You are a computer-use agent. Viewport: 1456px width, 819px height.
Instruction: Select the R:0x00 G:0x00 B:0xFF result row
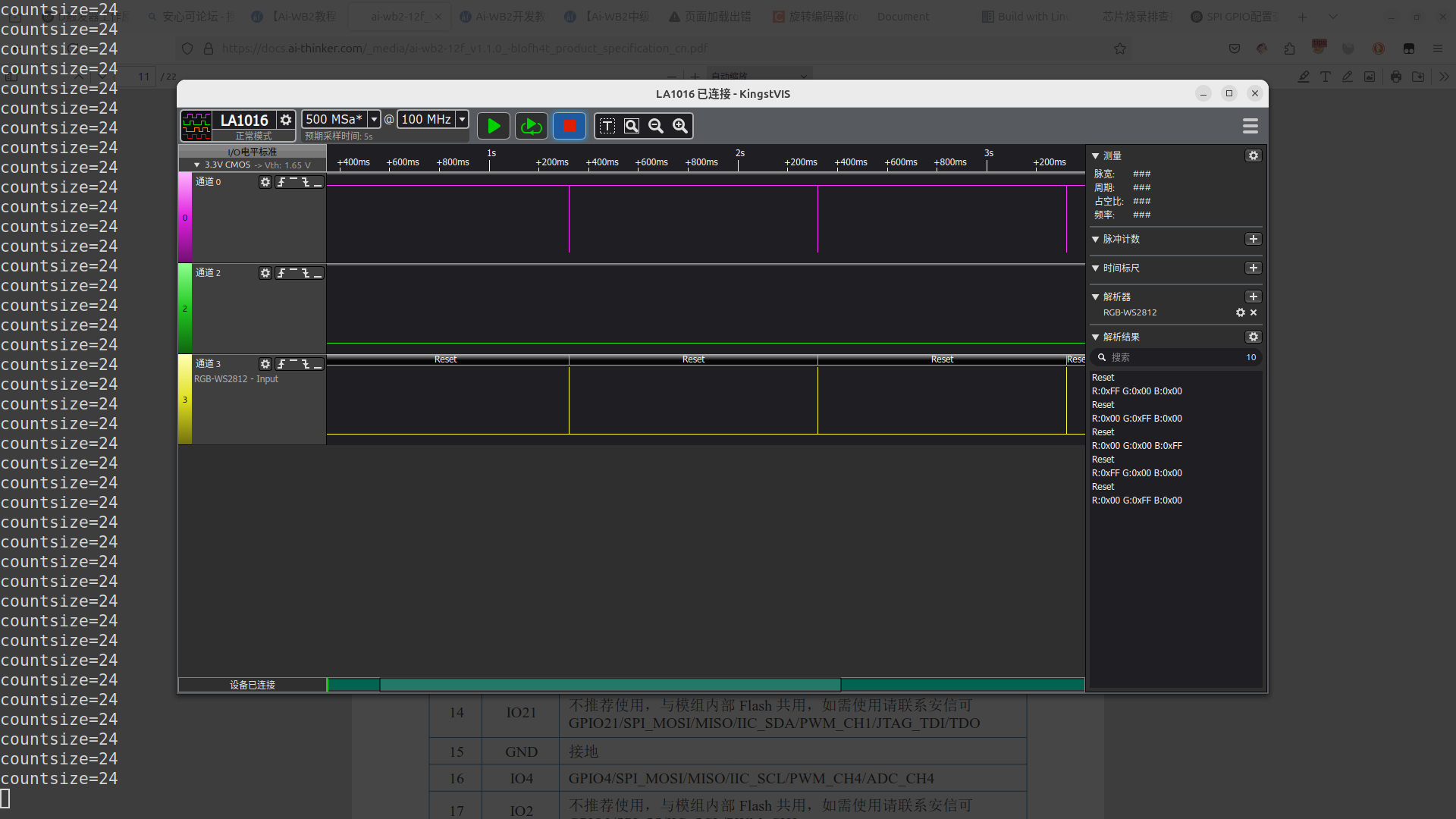pyautogui.click(x=1137, y=446)
